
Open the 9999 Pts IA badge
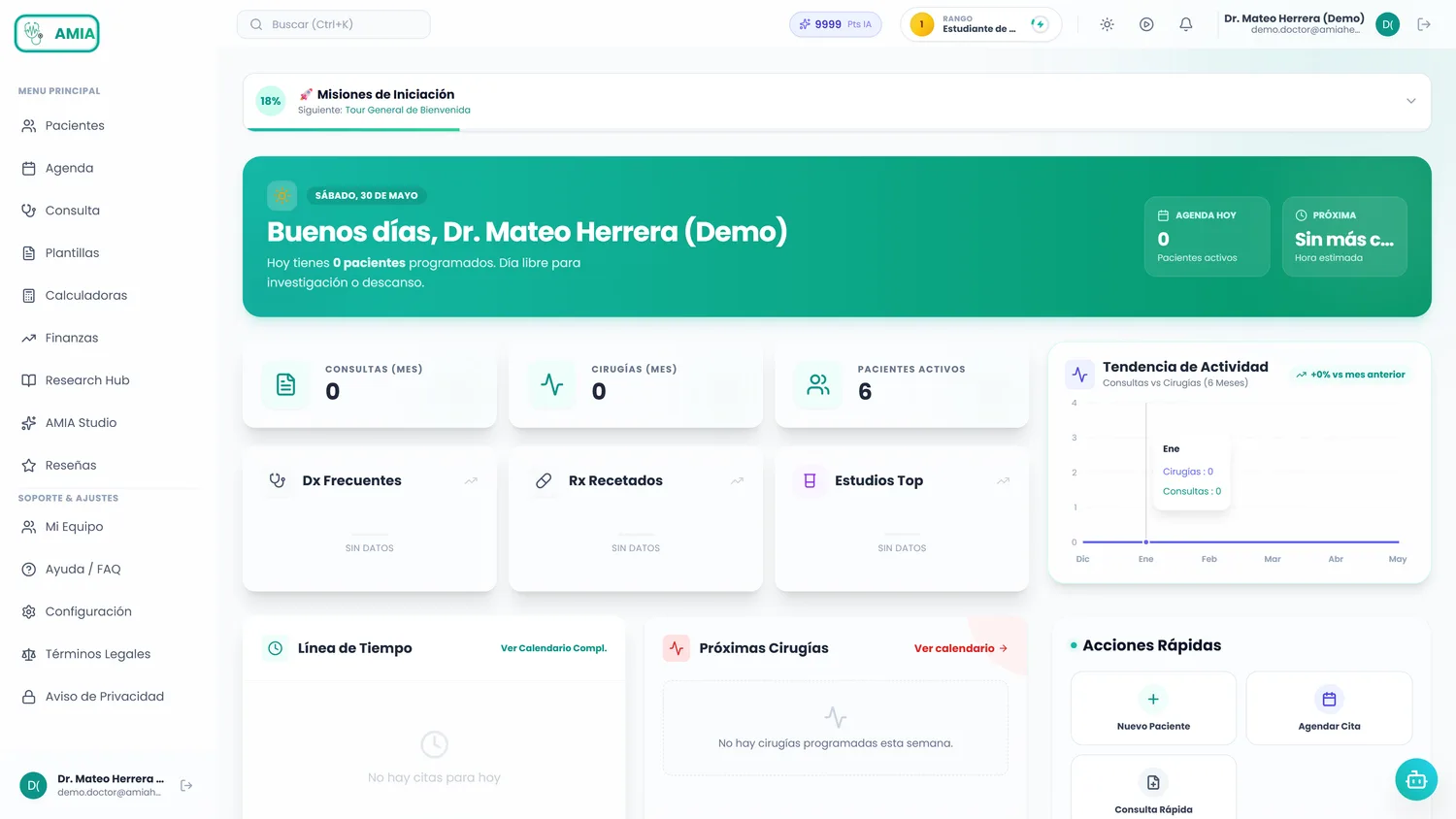pos(836,24)
